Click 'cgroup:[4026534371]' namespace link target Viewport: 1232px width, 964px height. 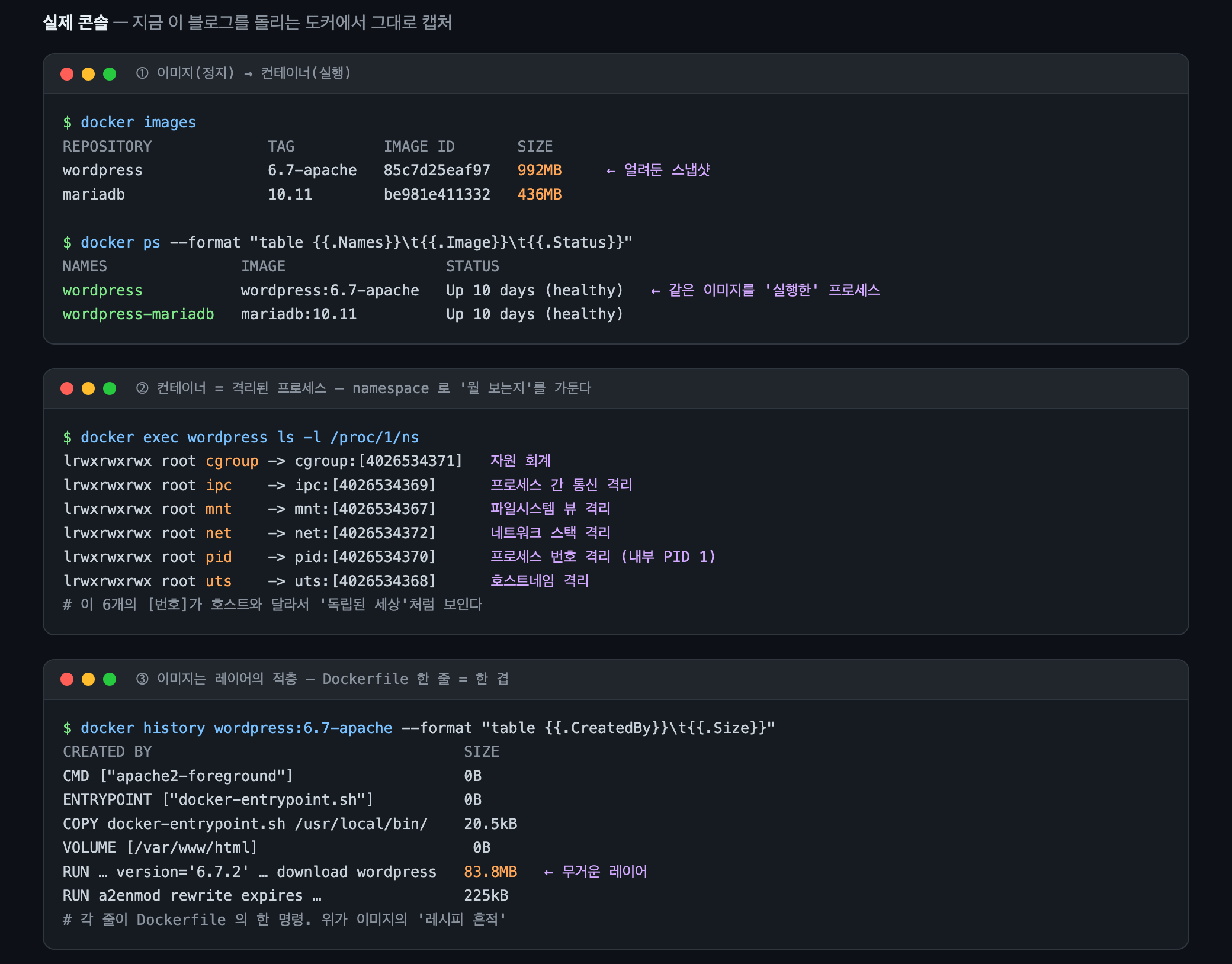[x=378, y=461]
